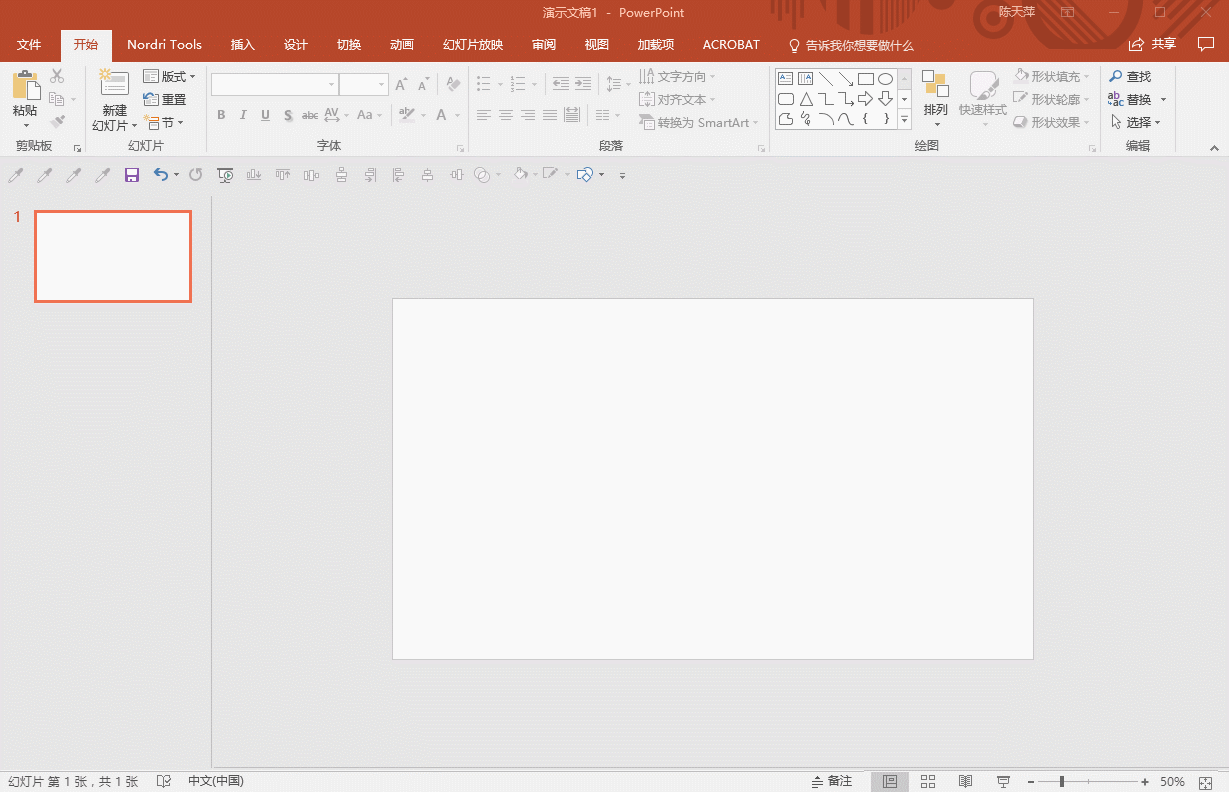This screenshot has width=1229, height=792.
Task: Open the 选择 select dropdown
Action: [1135, 122]
